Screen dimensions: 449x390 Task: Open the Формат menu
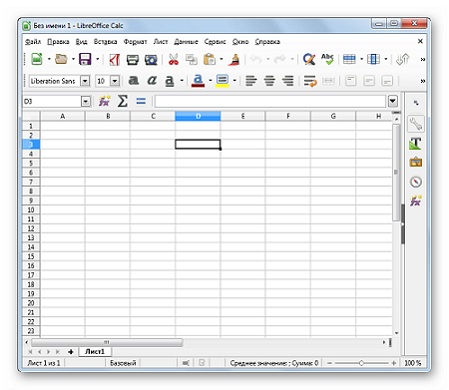pos(135,42)
